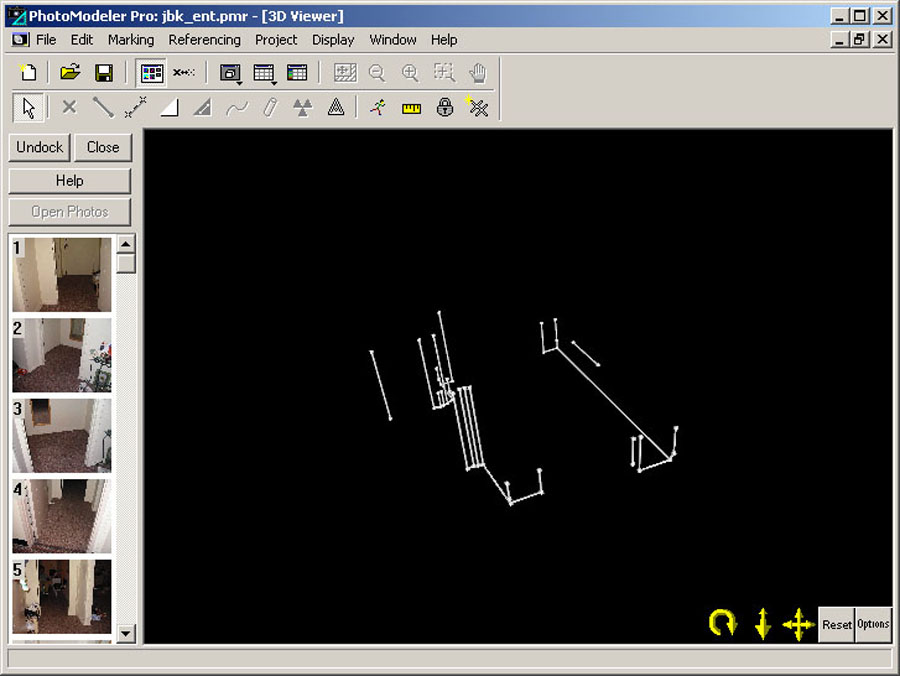Viewport: 900px width, 676px height.
Task: Open the Window menu
Action: coord(393,40)
